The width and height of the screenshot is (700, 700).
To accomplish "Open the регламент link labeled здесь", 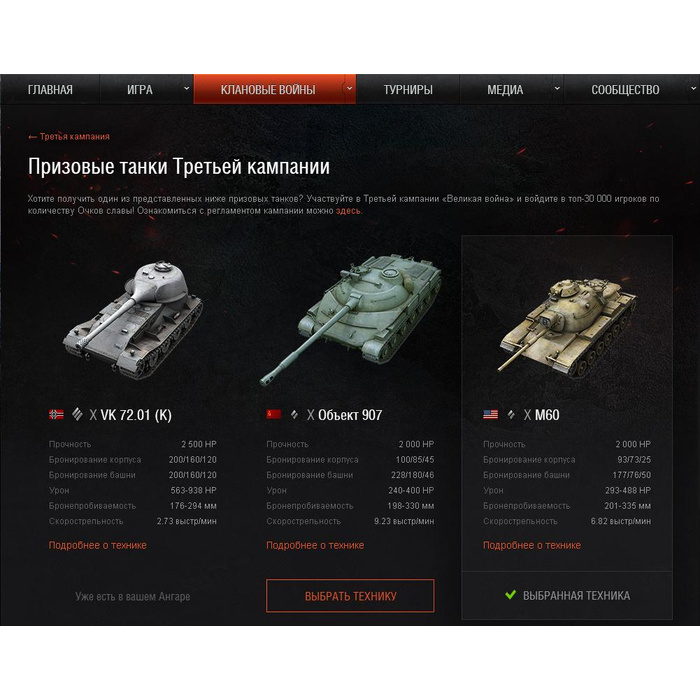I will click(x=348, y=211).
